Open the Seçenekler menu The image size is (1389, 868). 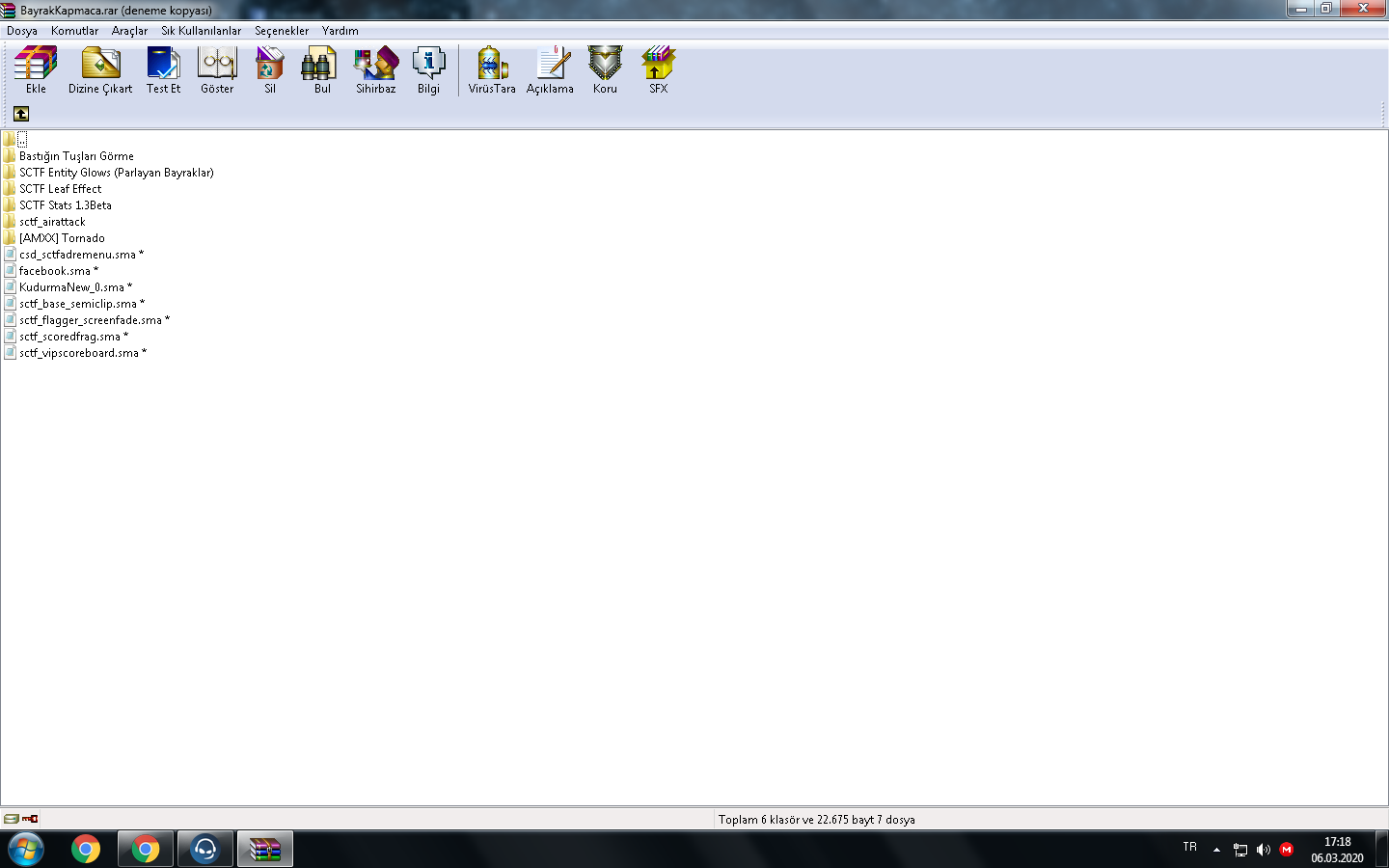pos(282,31)
